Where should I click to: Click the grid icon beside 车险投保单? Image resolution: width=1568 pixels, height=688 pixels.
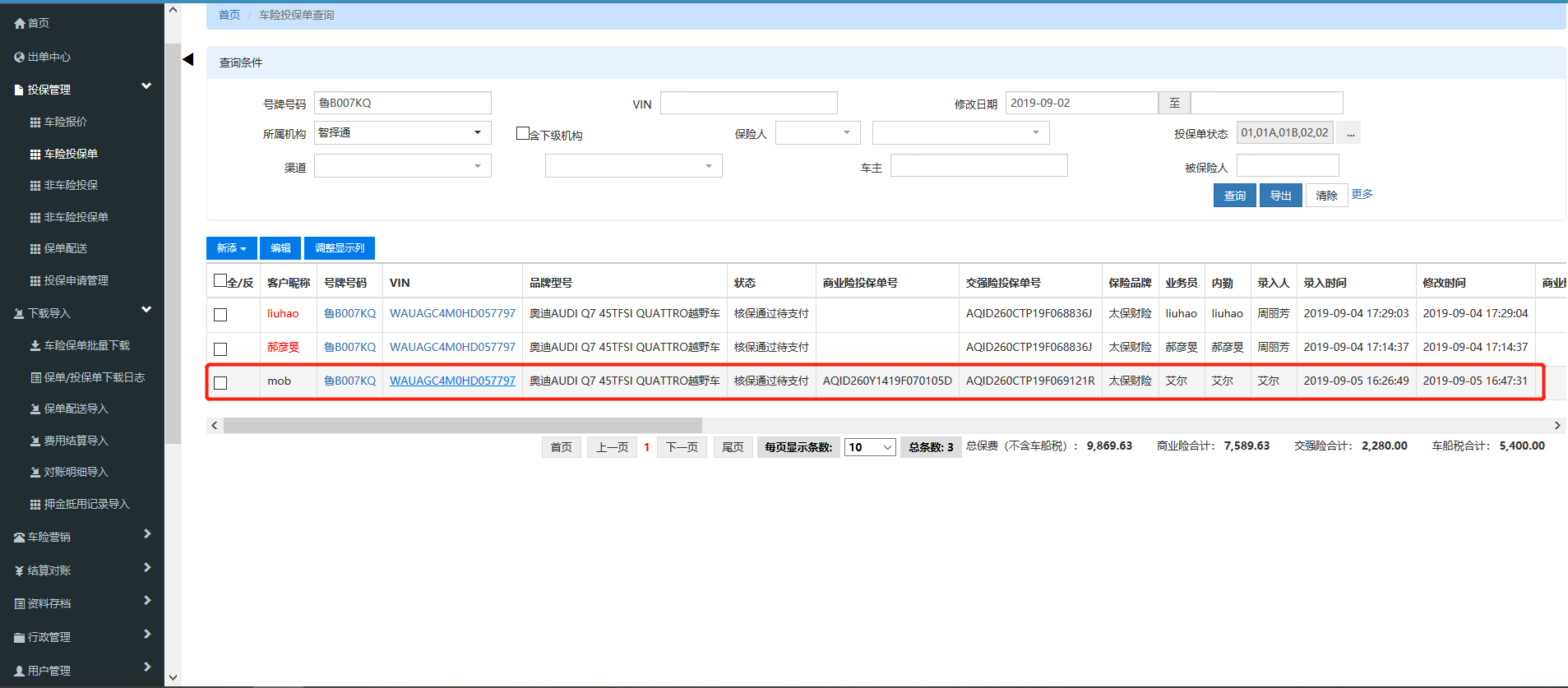35,155
